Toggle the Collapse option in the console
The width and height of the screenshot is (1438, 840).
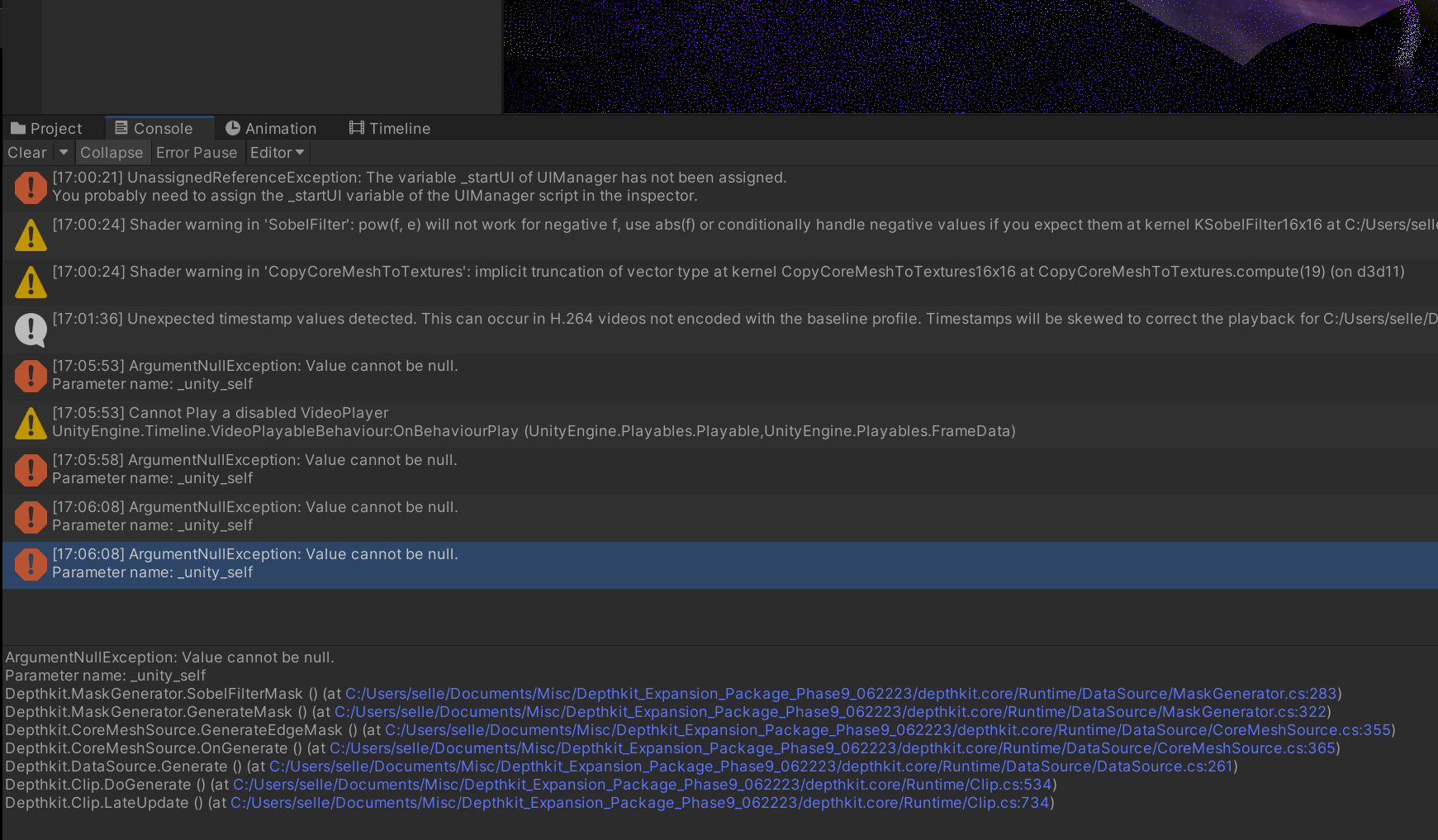click(x=112, y=153)
